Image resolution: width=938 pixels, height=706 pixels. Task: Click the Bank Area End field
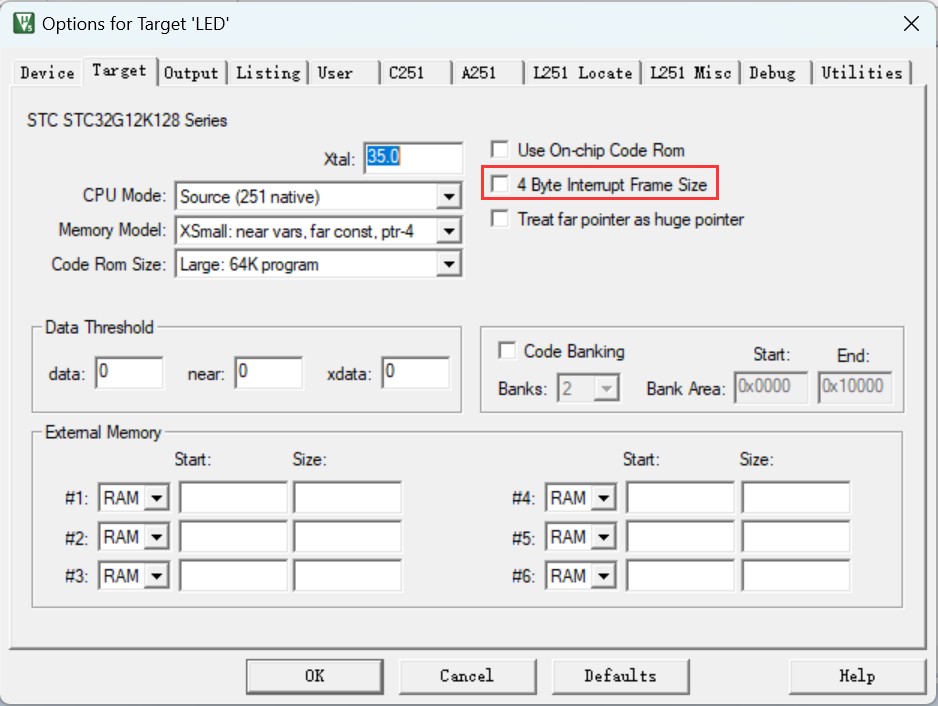(855, 388)
